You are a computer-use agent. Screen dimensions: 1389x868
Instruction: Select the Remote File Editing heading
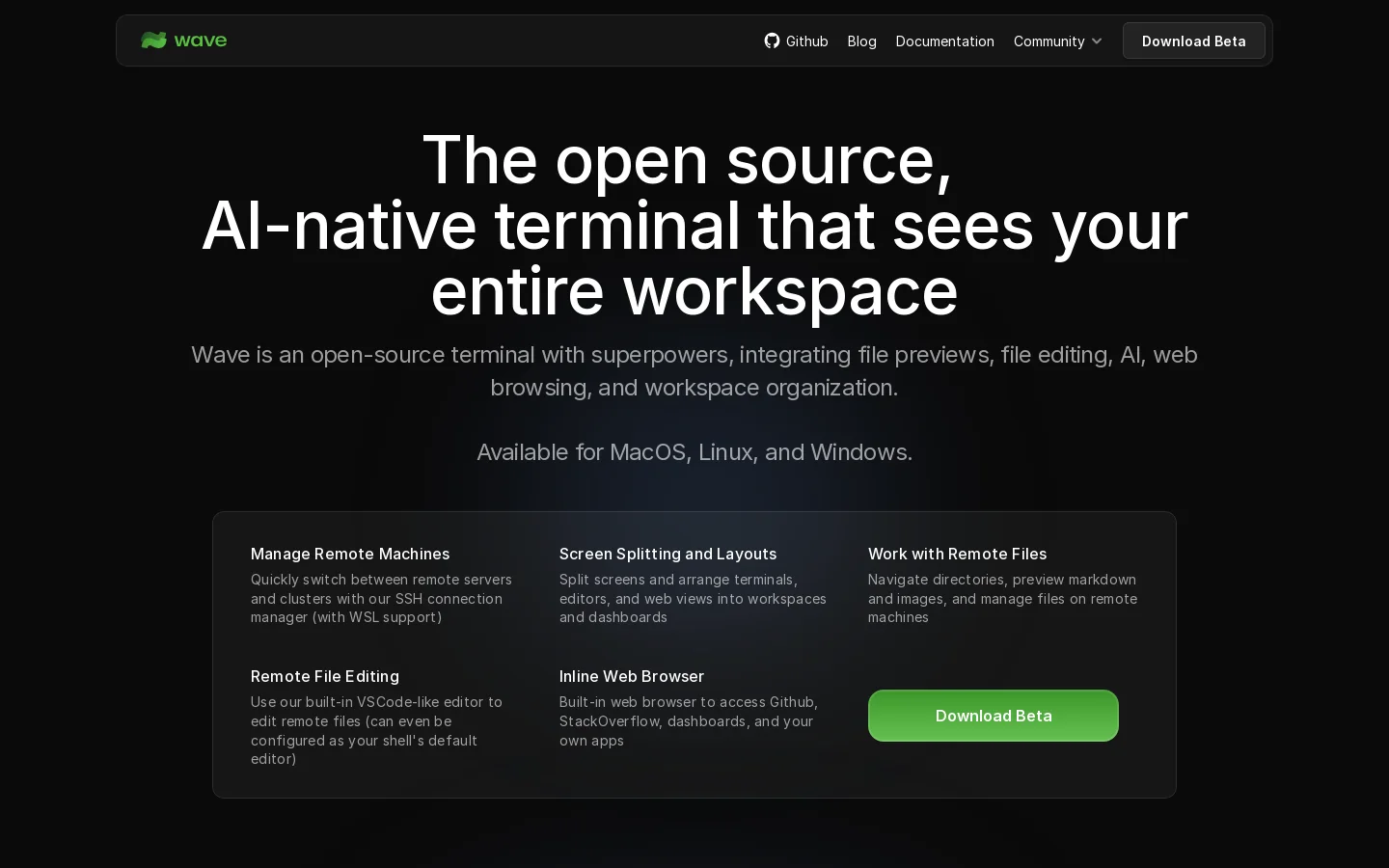click(325, 676)
